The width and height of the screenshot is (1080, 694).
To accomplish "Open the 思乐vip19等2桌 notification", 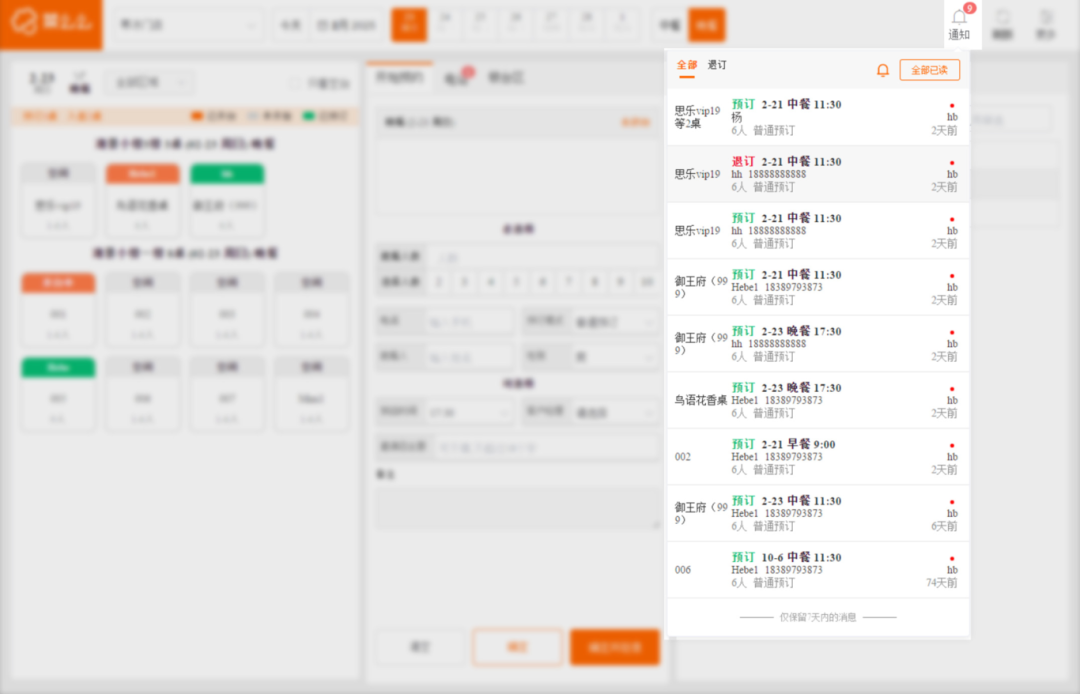I will pos(818,117).
